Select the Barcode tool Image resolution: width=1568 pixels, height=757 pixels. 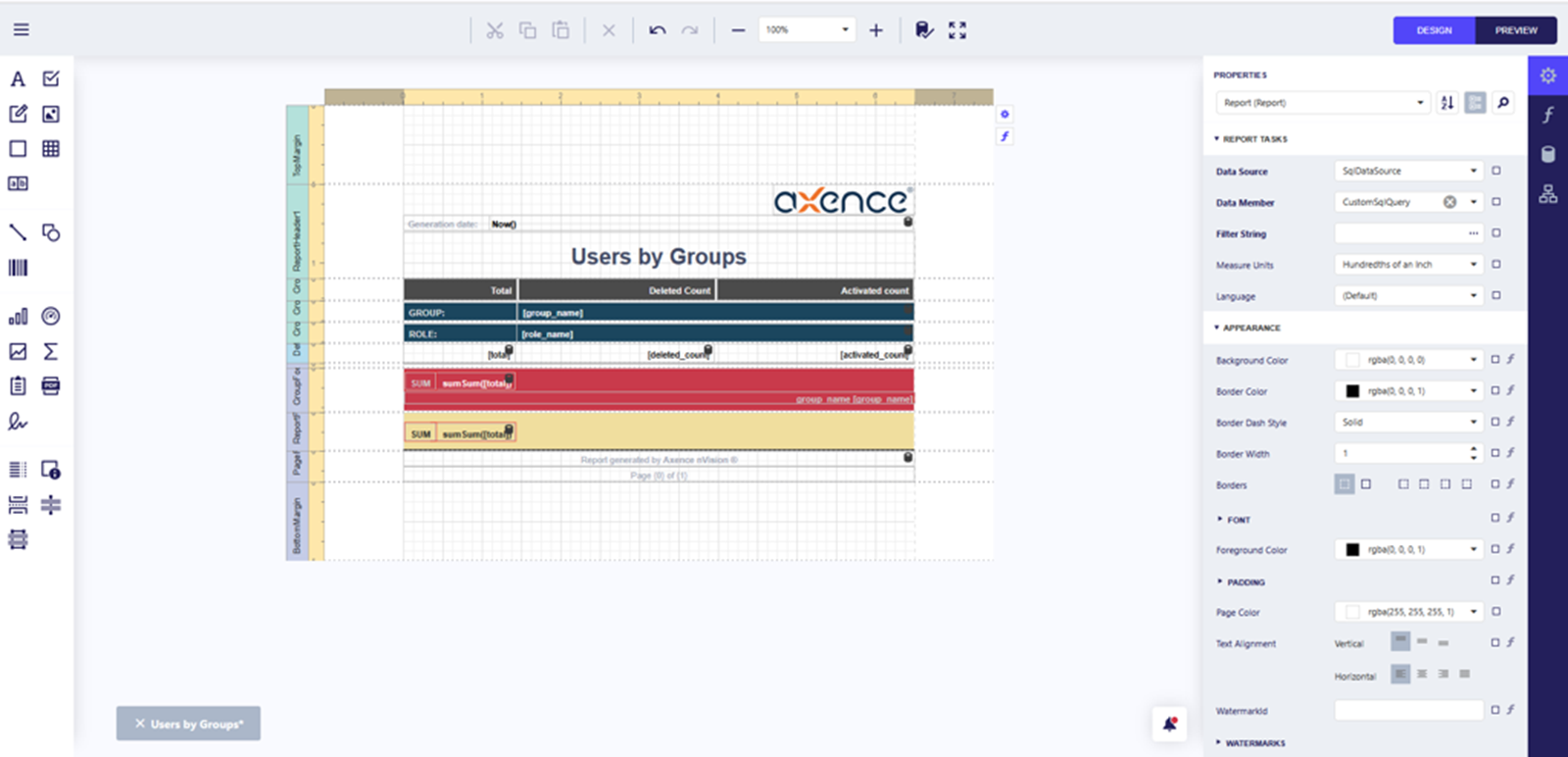[18, 268]
